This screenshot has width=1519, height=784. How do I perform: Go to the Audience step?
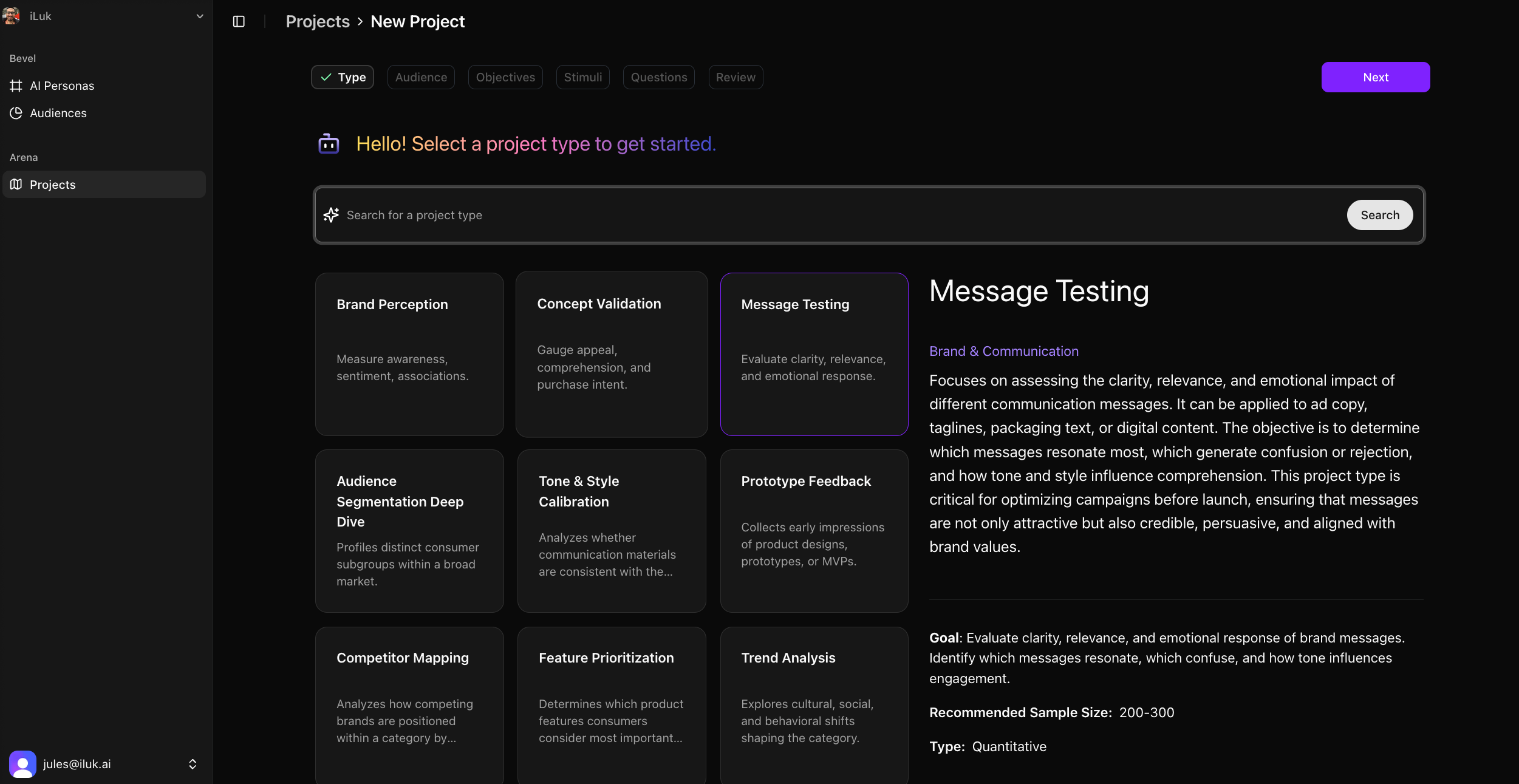(421, 77)
